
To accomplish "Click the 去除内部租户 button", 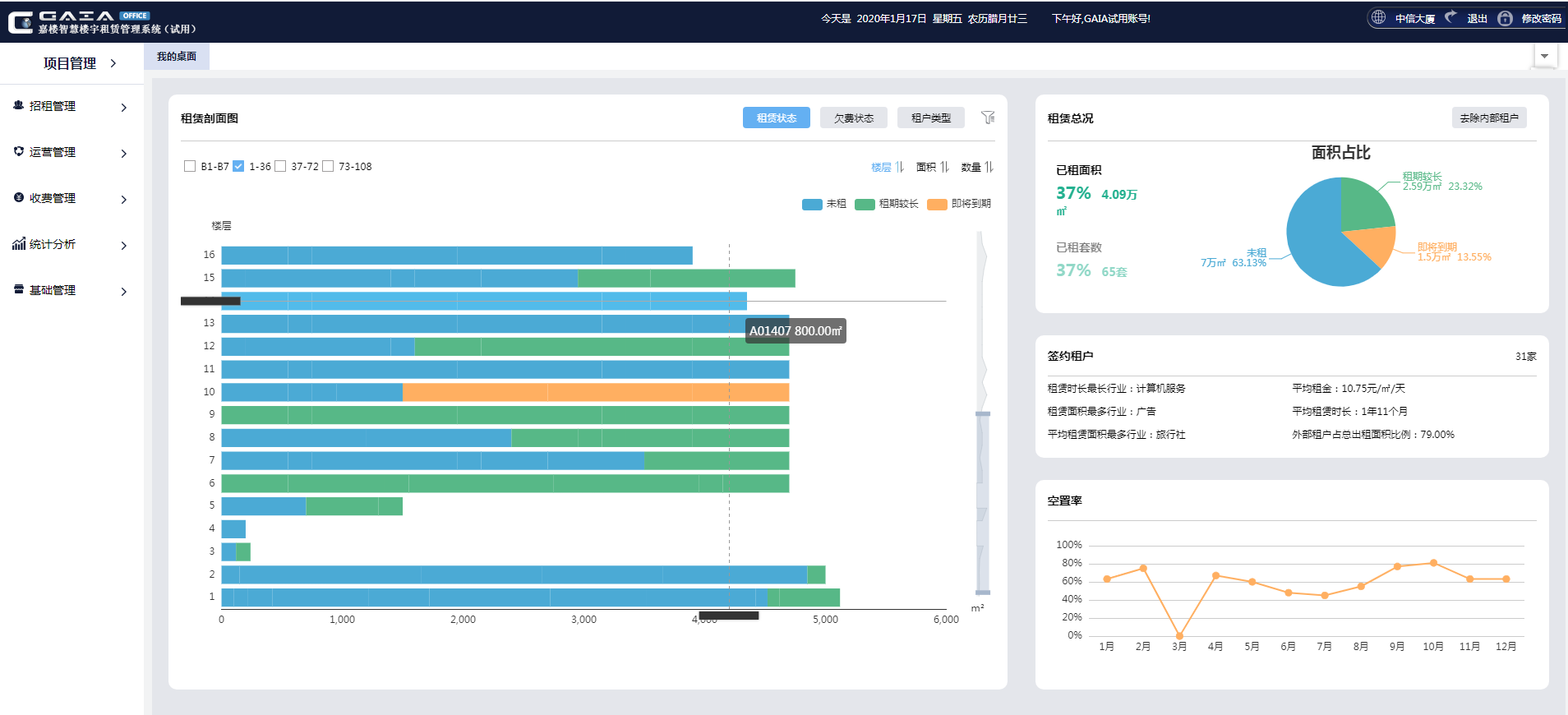I will click(1488, 118).
